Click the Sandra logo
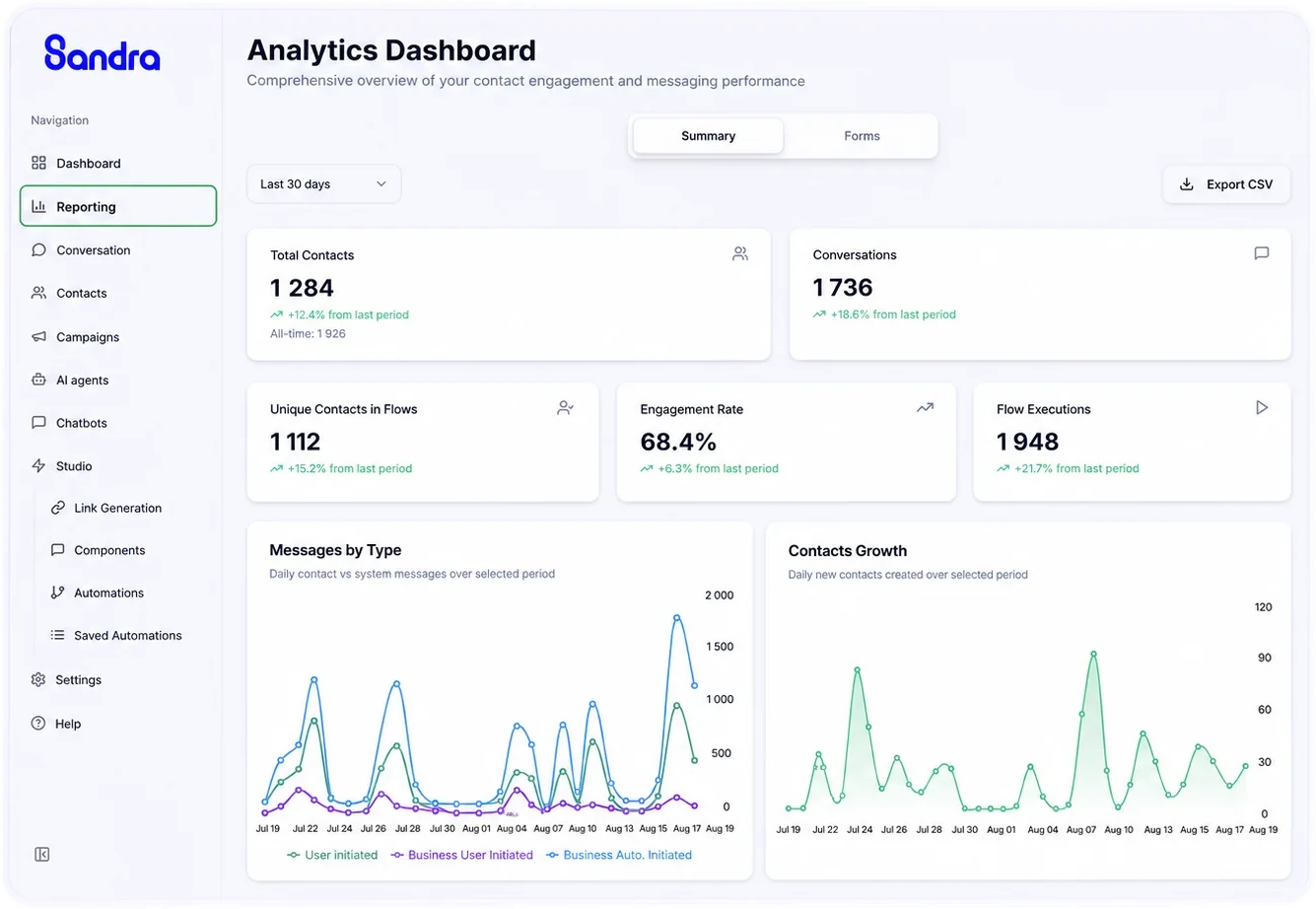The width and height of the screenshot is (1316, 909). point(102,53)
